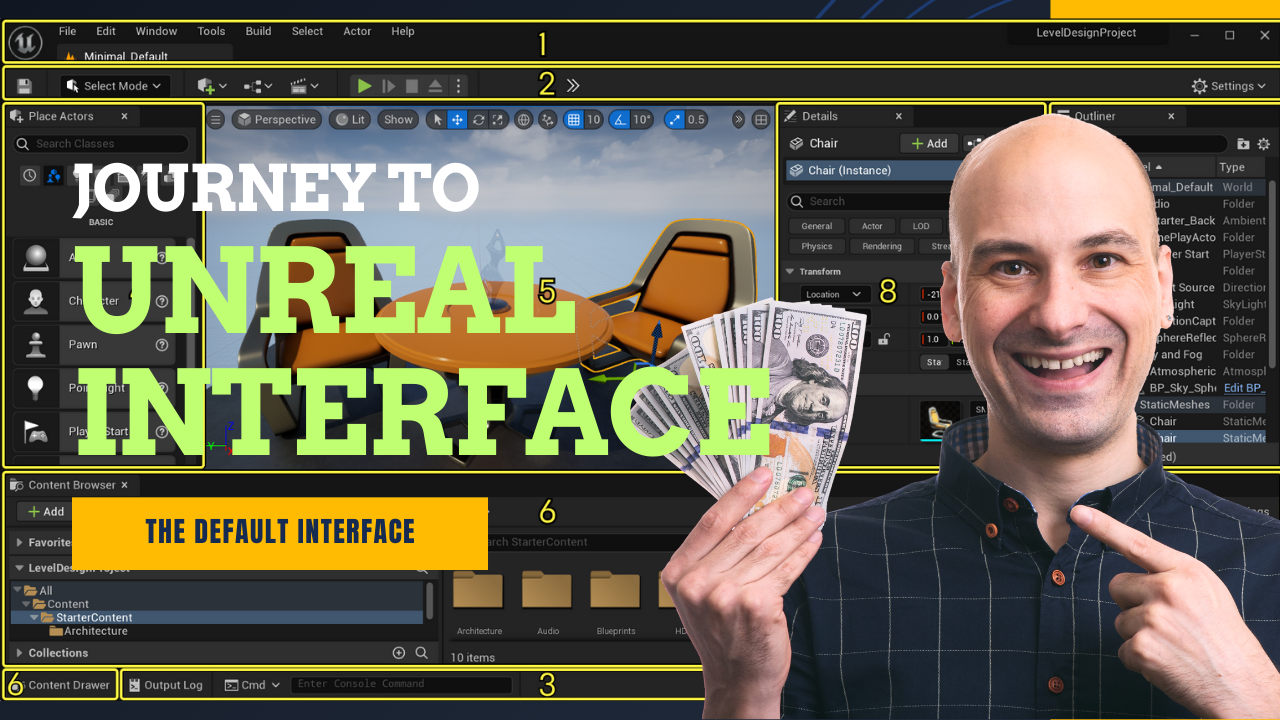Toggle scale snapping in the viewport
This screenshot has height=720, width=1280.
[x=675, y=120]
